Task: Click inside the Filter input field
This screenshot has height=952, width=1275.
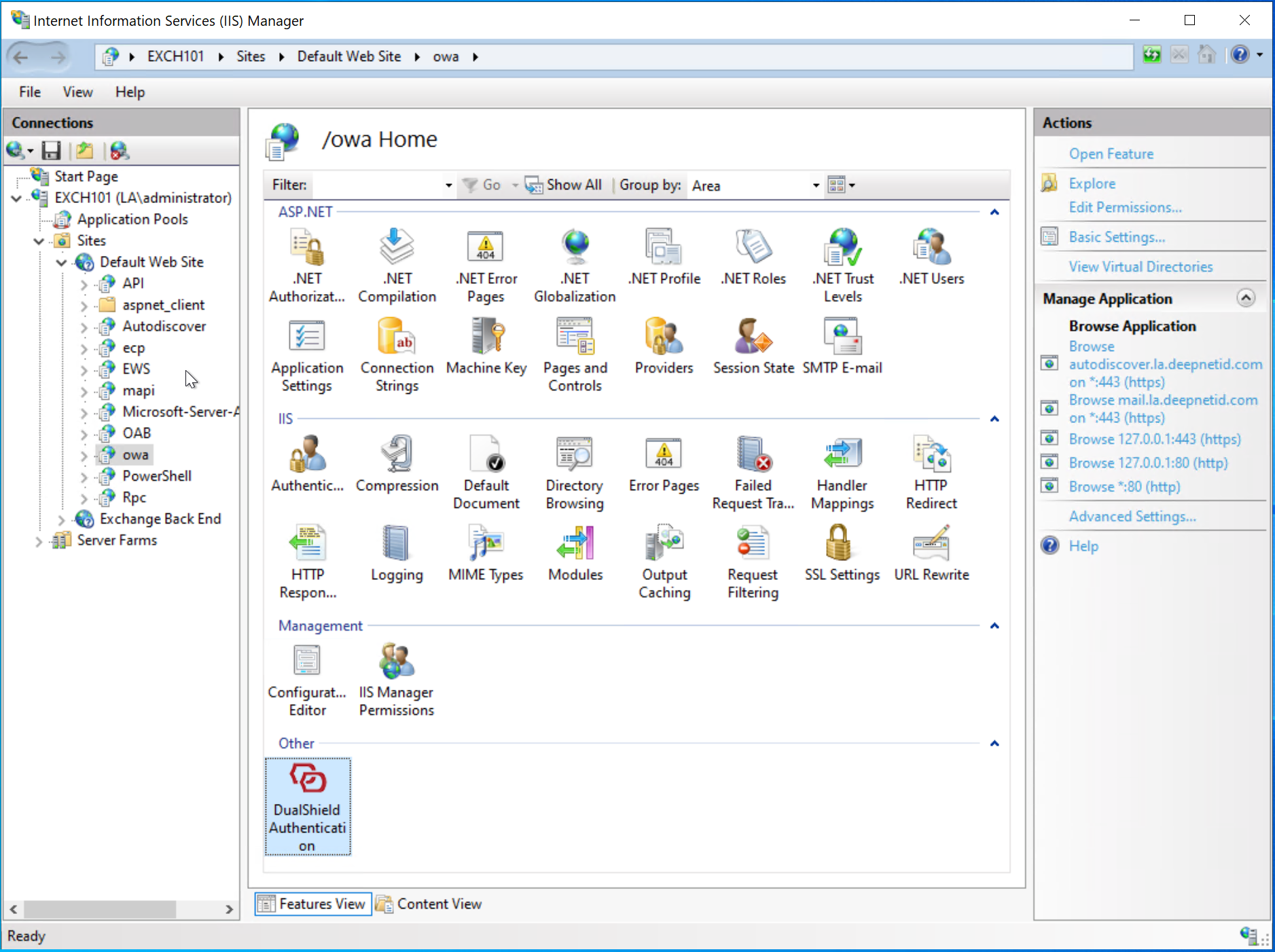Action: [x=377, y=185]
